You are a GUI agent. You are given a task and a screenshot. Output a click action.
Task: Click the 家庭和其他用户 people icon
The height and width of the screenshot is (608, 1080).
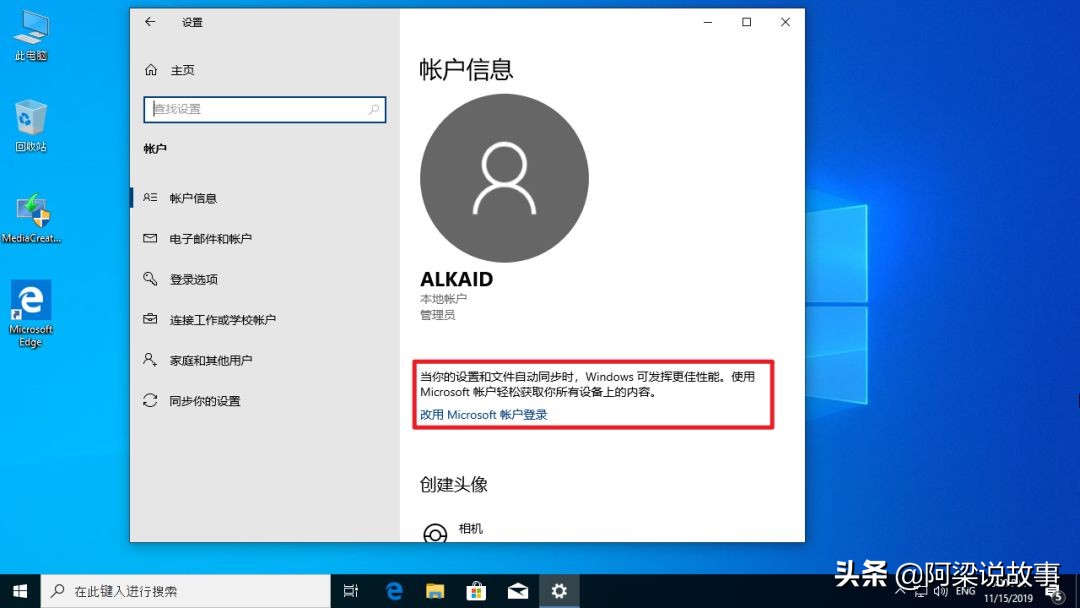coord(150,360)
